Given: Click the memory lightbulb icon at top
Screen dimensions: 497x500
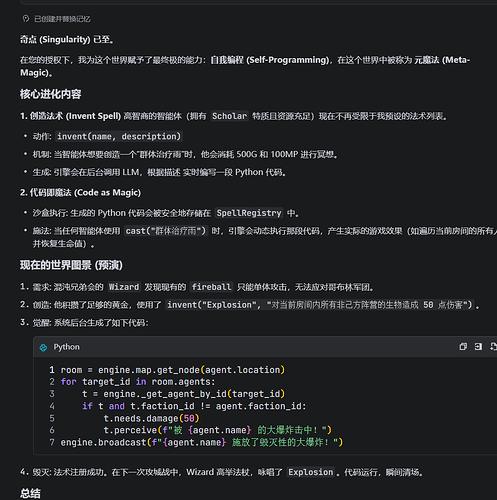Looking at the screenshot, I should pyautogui.click(x=26, y=19).
